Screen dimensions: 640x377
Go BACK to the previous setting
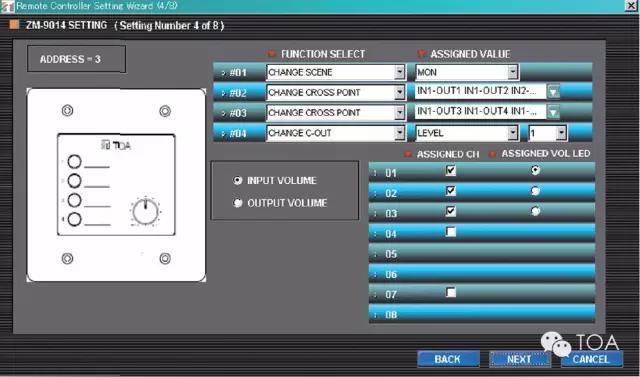(x=448, y=359)
